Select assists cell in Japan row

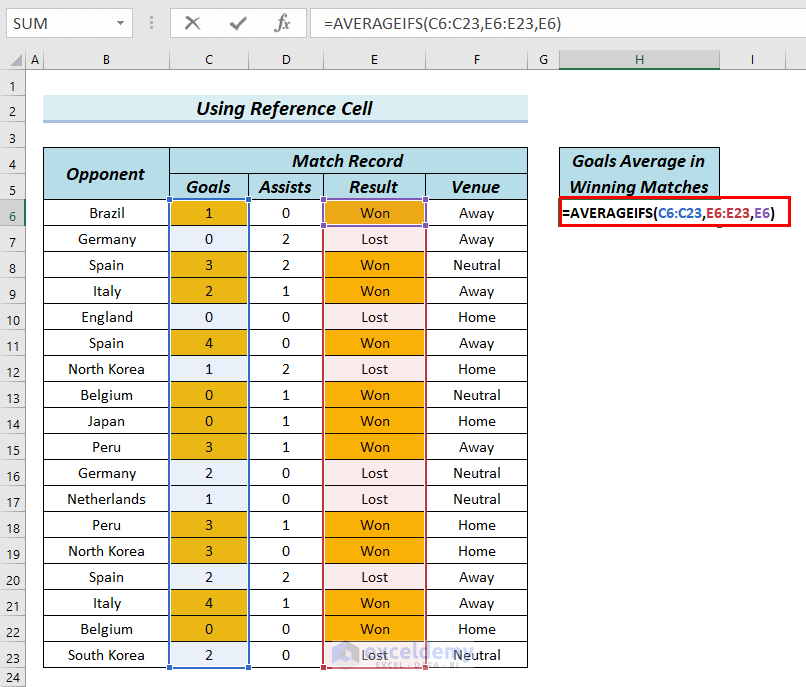point(286,421)
